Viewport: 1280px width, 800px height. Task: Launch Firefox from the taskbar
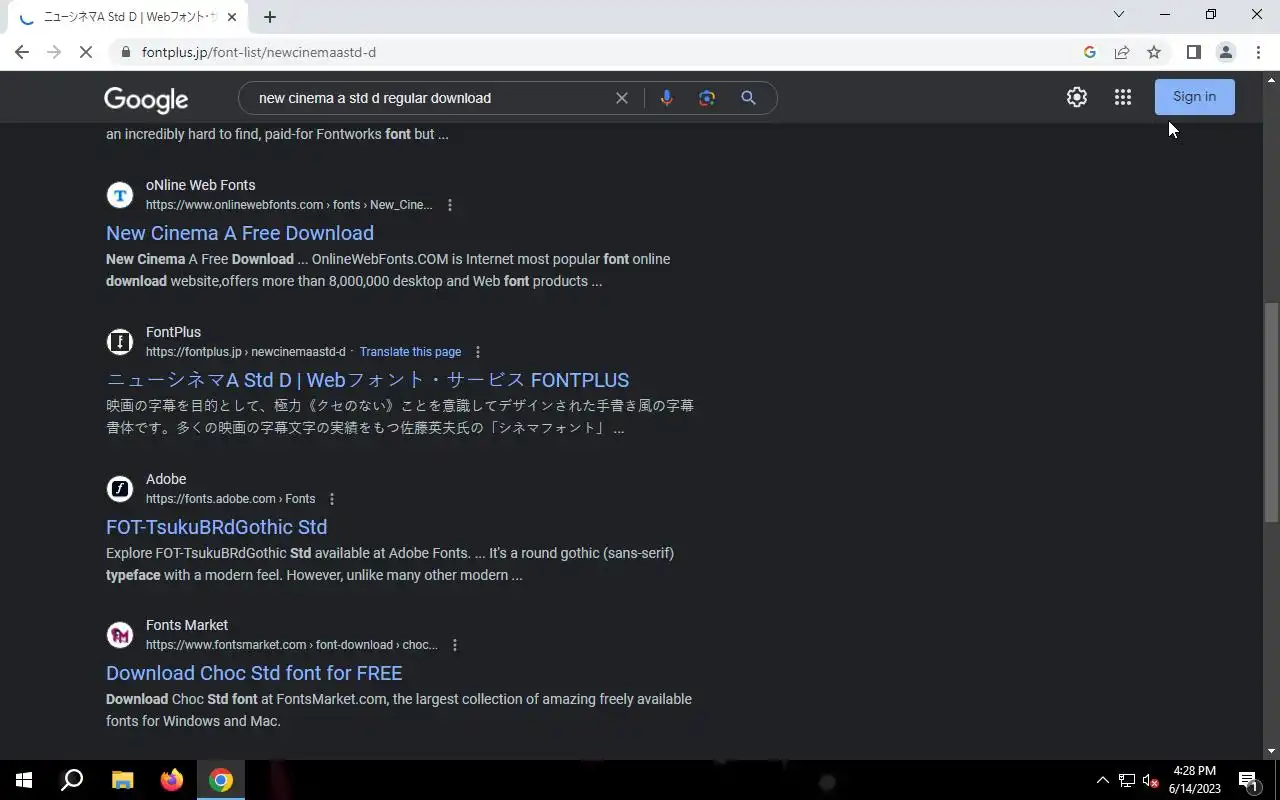[172, 780]
